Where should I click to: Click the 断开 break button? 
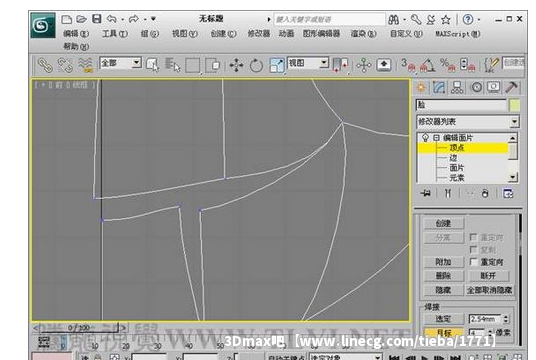click(488, 276)
